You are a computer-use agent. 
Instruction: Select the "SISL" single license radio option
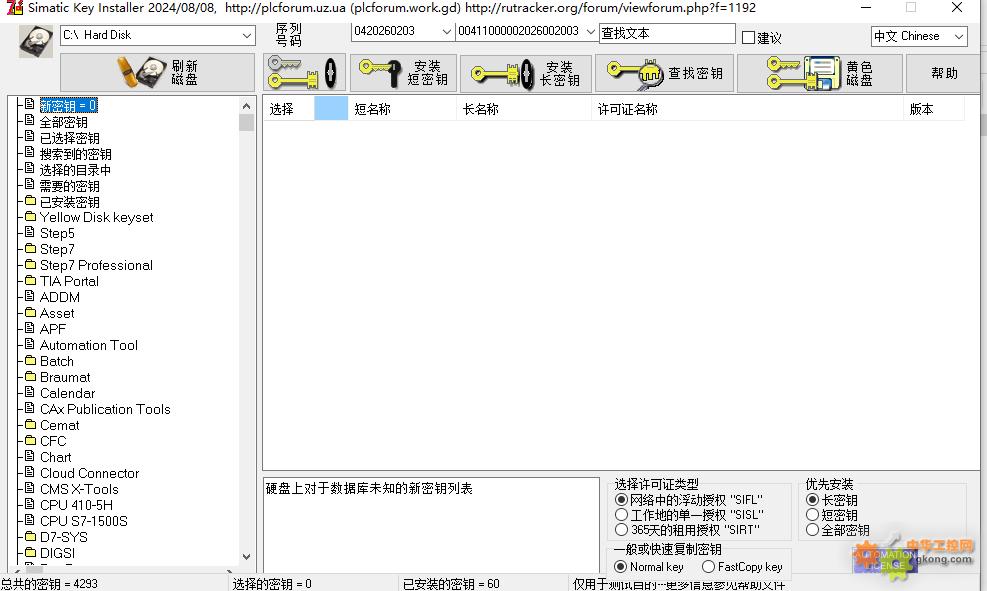click(x=622, y=515)
